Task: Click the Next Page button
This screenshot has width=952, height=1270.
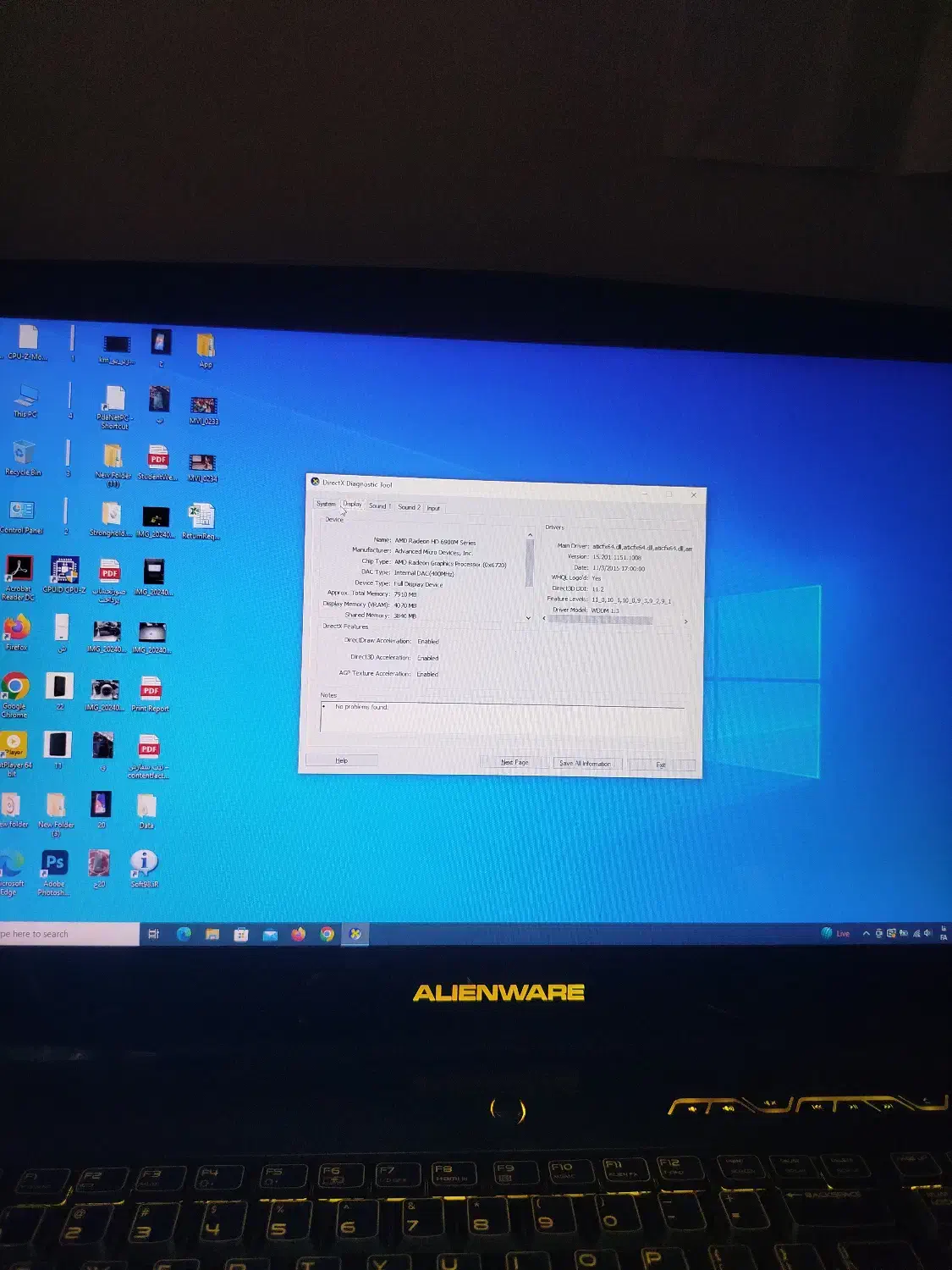Action: coord(514,762)
